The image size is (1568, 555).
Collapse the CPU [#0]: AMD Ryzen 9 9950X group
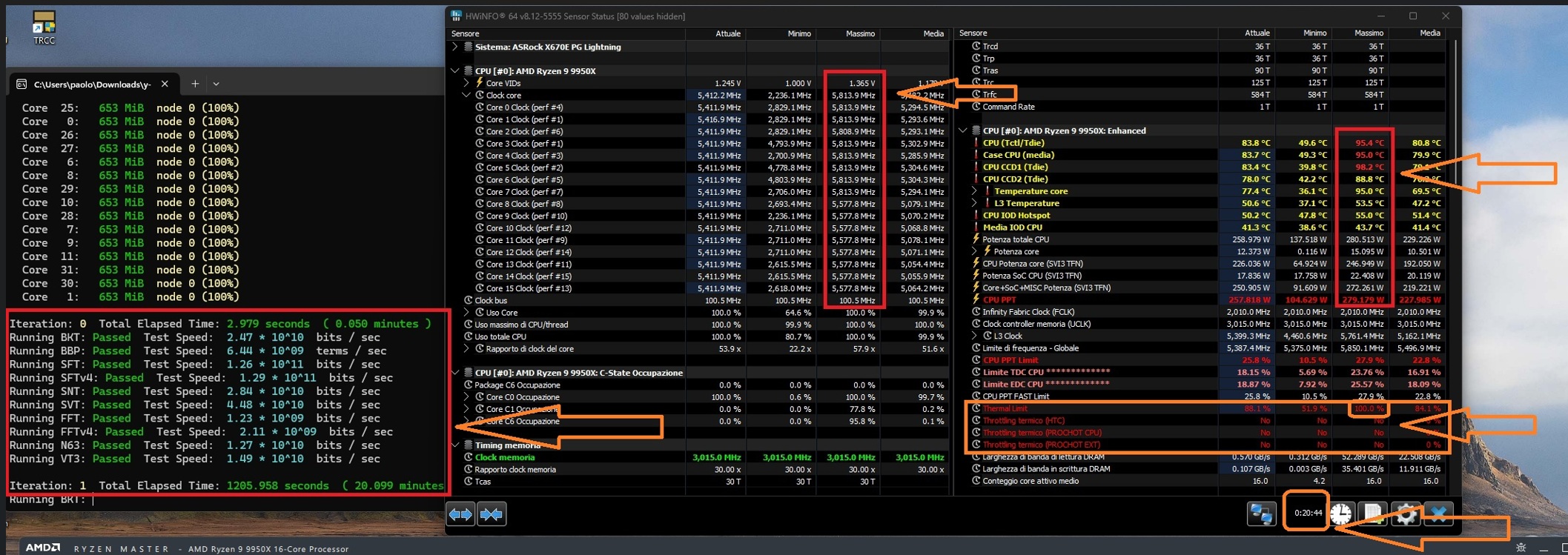(x=455, y=71)
